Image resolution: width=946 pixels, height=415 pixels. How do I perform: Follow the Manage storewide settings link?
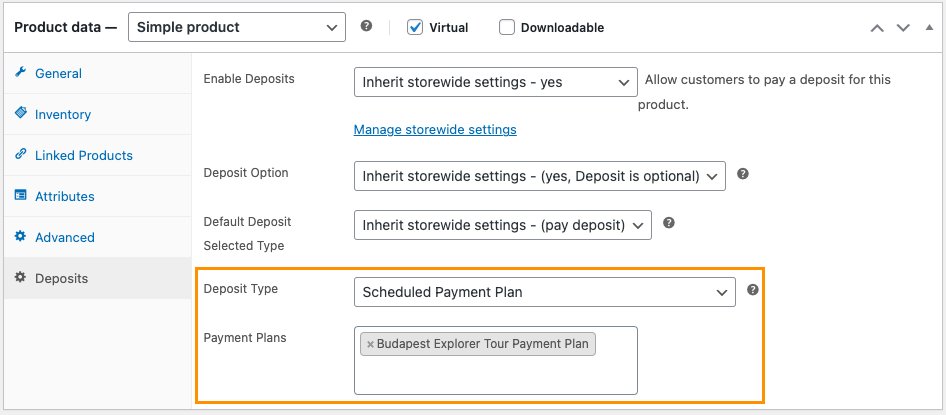coord(435,130)
